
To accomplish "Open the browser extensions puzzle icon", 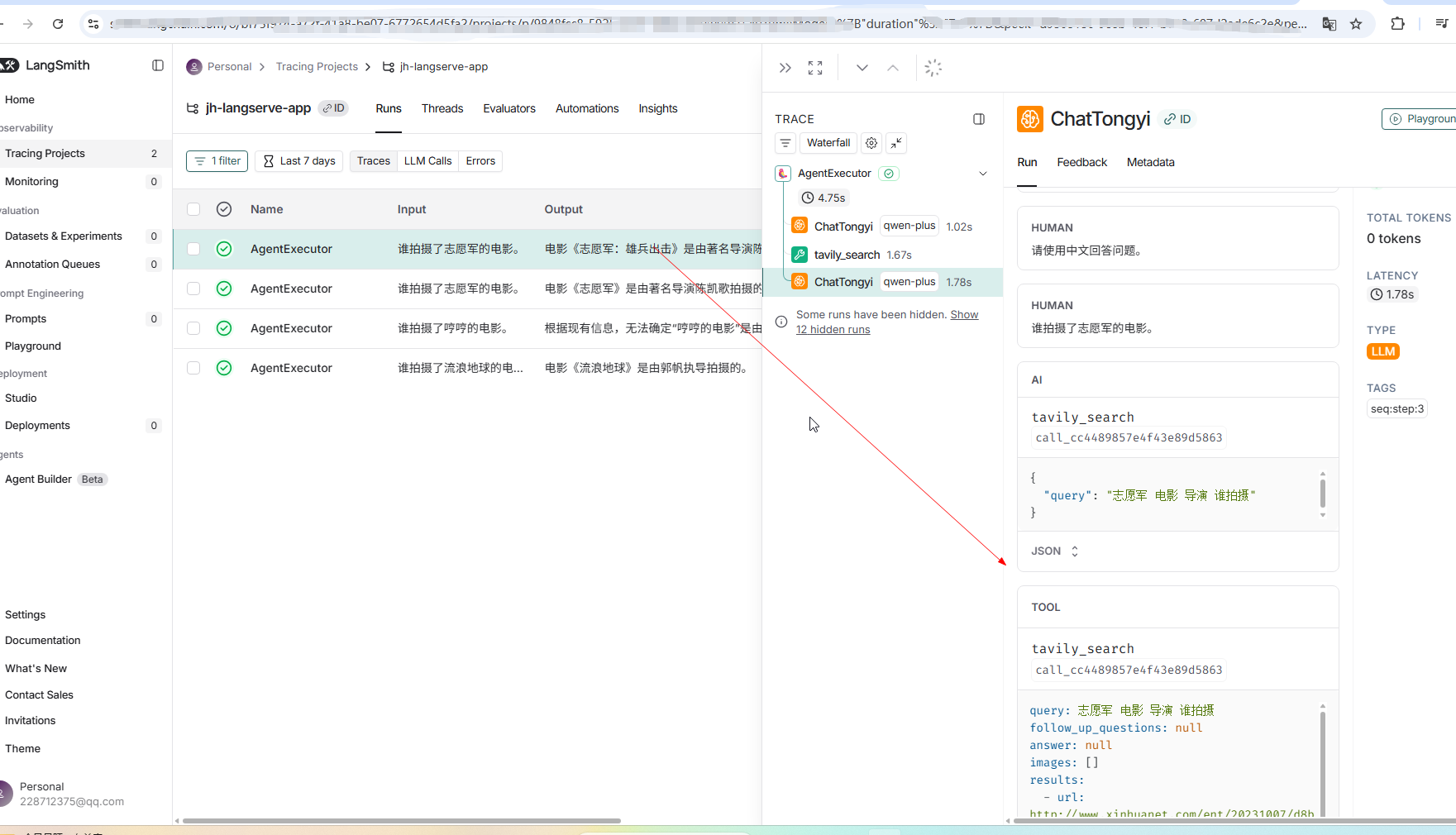I will pyautogui.click(x=1397, y=24).
